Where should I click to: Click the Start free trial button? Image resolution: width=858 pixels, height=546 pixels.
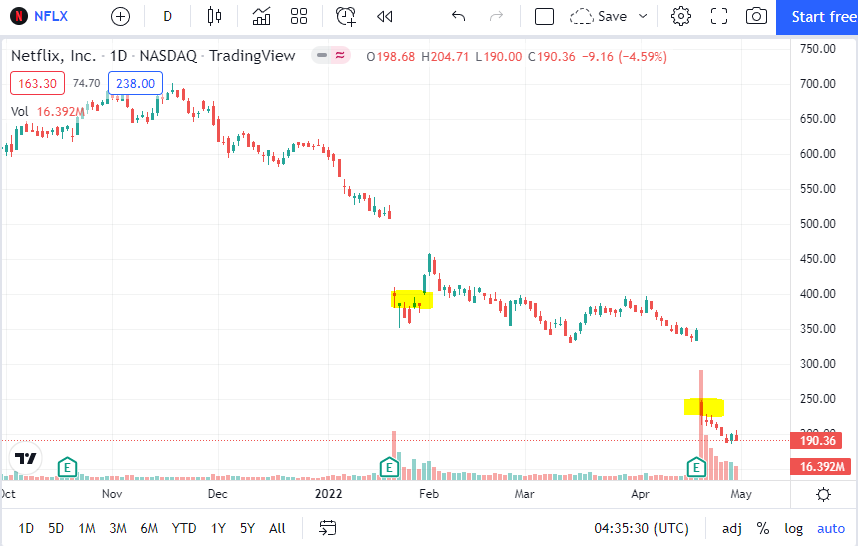(x=817, y=17)
